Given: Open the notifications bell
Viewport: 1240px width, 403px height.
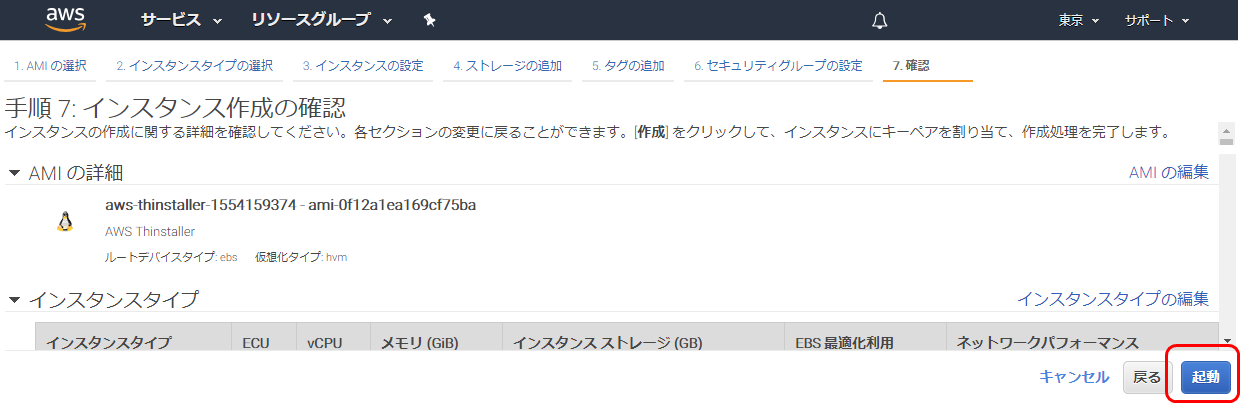Looking at the screenshot, I should [880, 20].
